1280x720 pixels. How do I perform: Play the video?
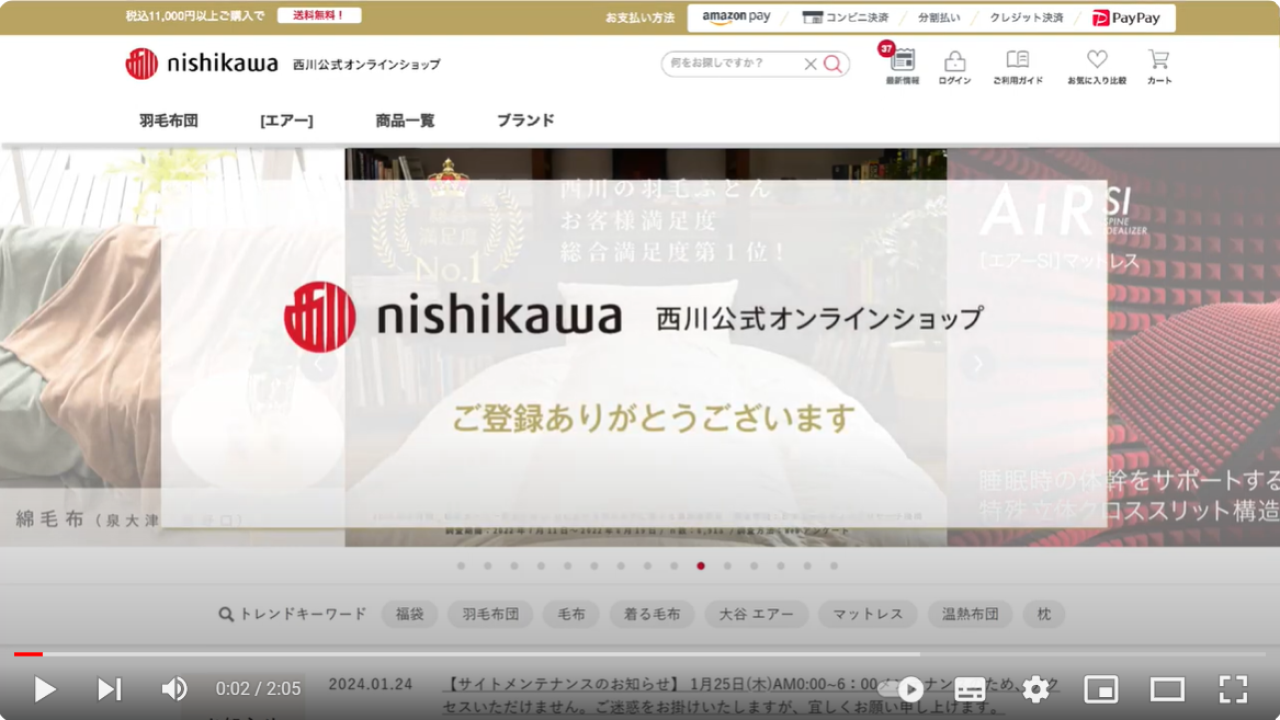coord(45,689)
